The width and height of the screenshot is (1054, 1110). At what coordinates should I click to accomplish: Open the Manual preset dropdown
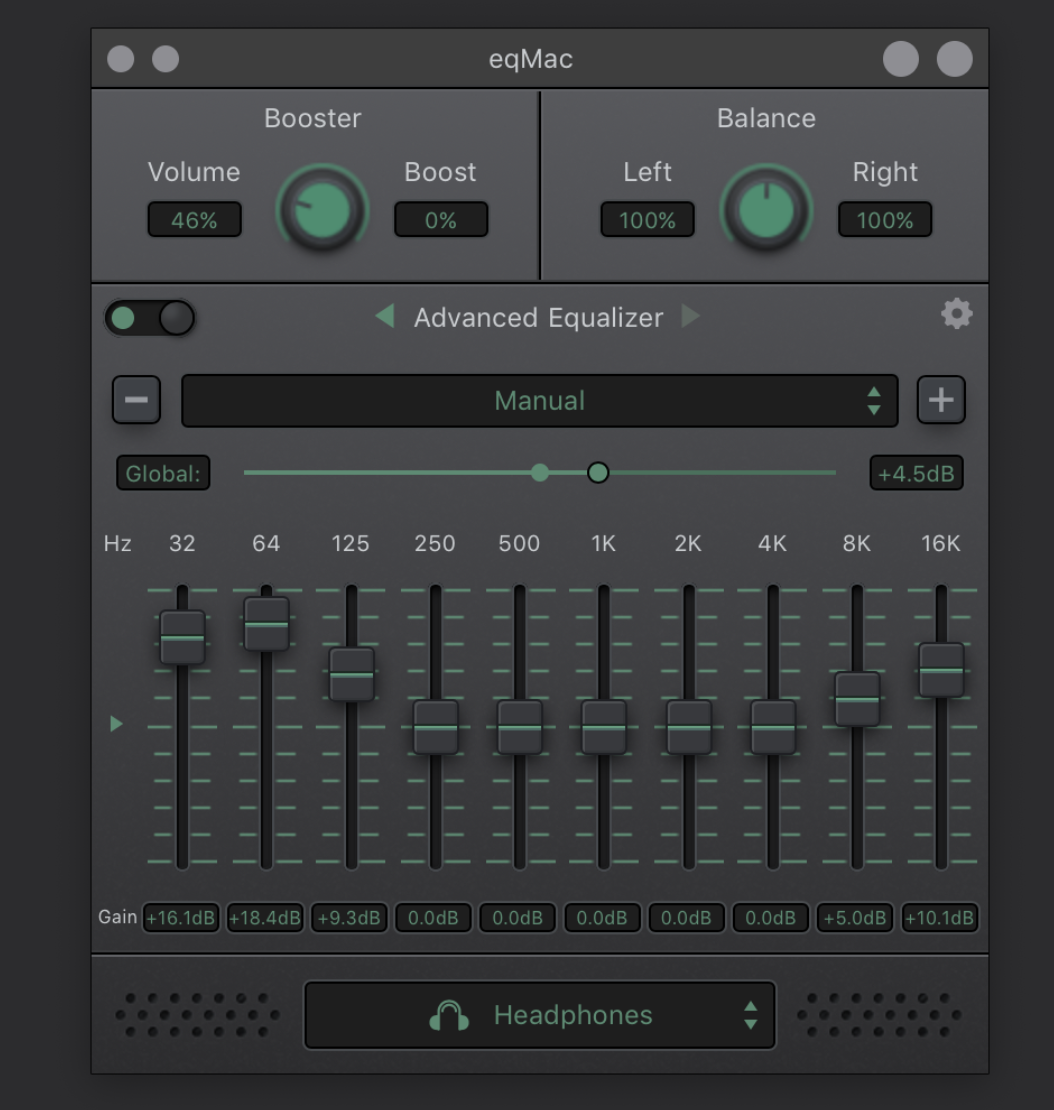539,401
